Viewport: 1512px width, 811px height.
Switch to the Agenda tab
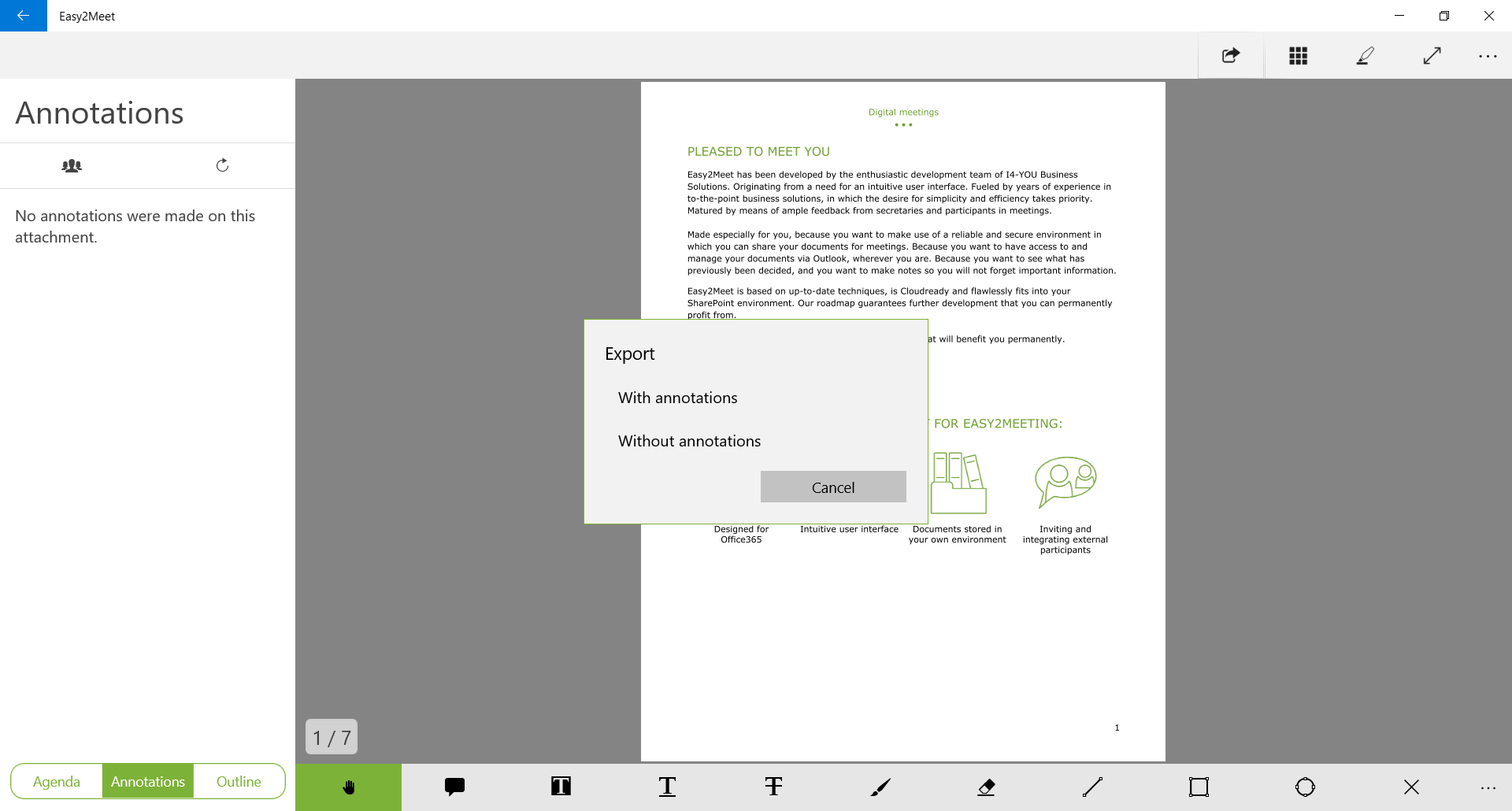[57, 781]
